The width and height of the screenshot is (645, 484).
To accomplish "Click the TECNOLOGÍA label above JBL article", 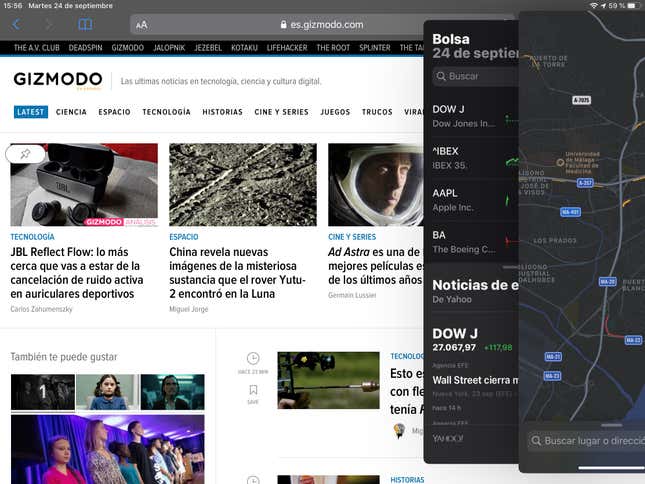I will point(32,237).
